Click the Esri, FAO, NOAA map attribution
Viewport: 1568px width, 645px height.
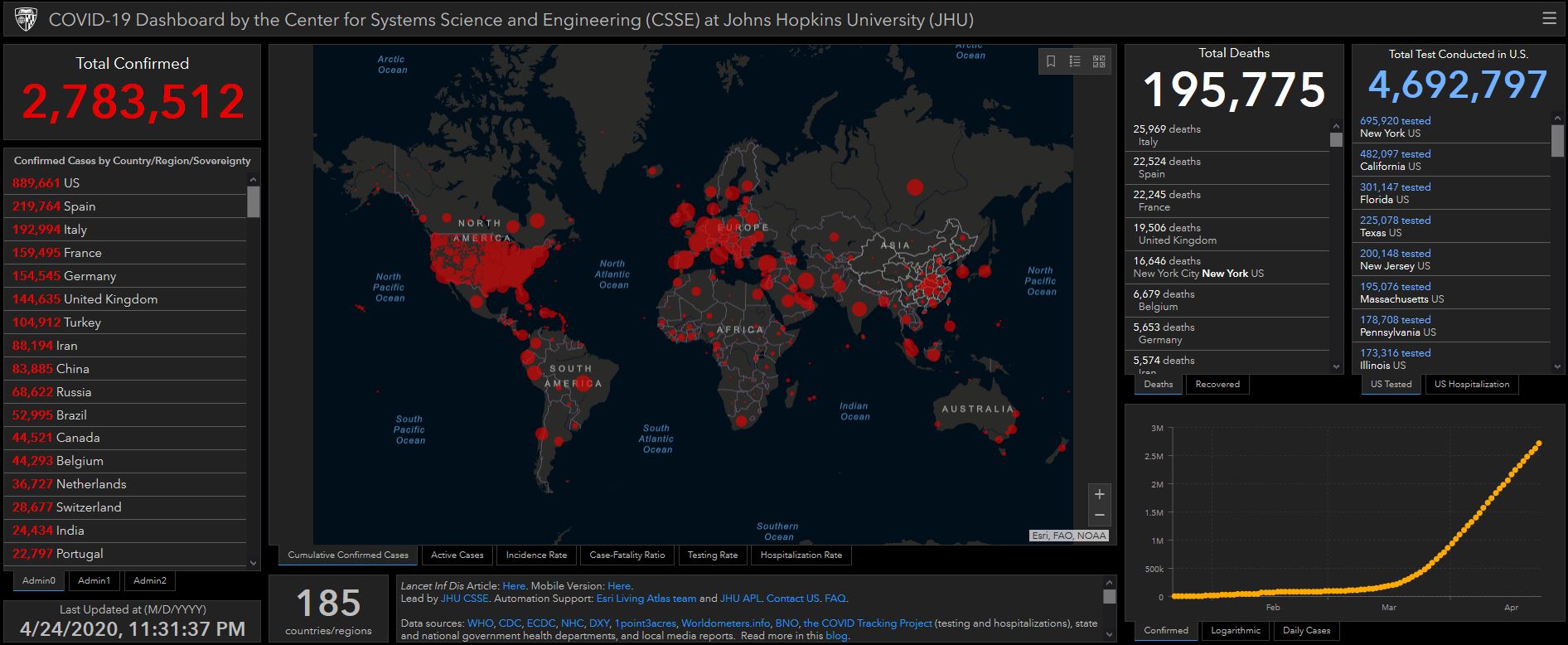pyautogui.click(x=1069, y=536)
